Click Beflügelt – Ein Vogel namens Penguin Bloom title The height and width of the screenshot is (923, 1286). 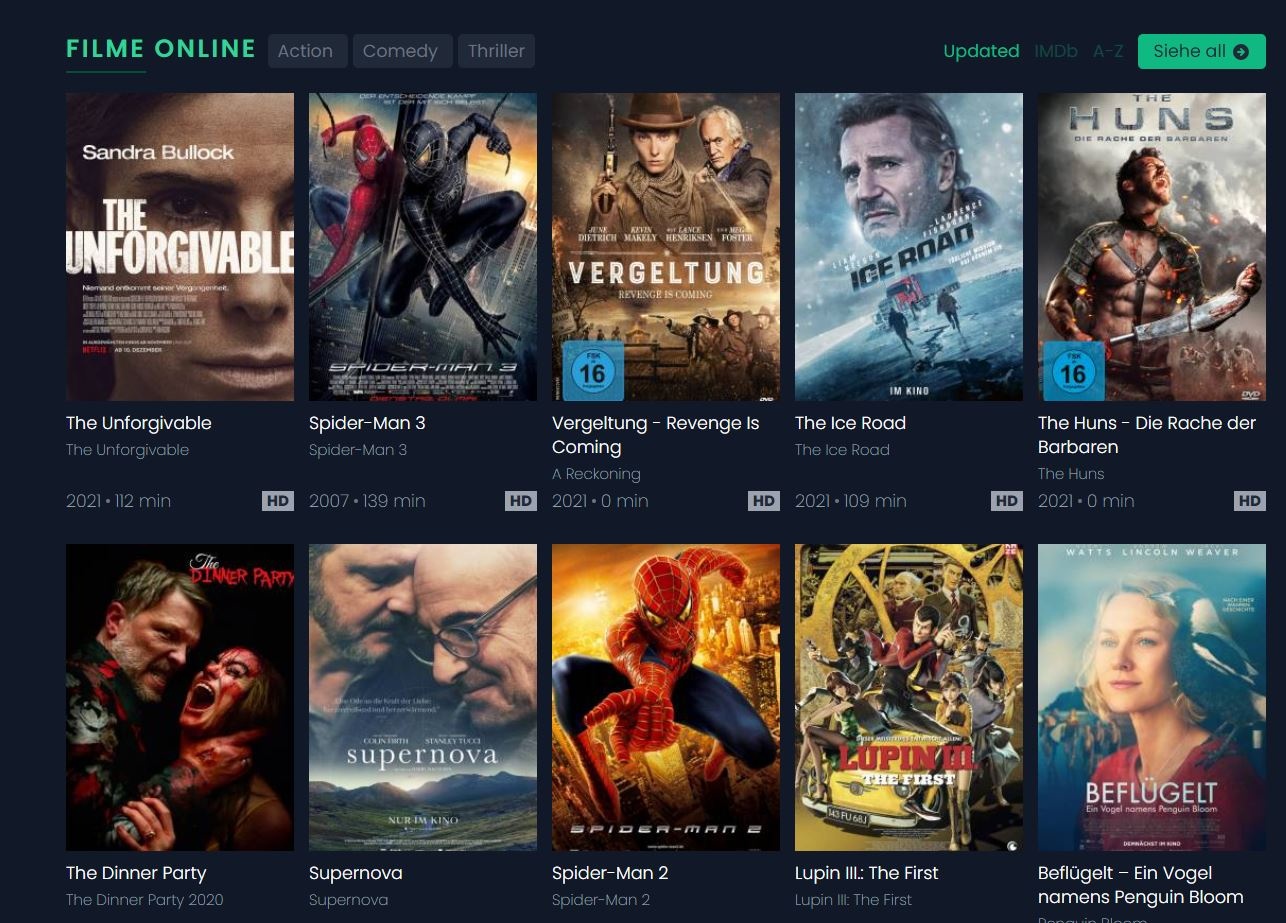pyautogui.click(x=1141, y=885)
